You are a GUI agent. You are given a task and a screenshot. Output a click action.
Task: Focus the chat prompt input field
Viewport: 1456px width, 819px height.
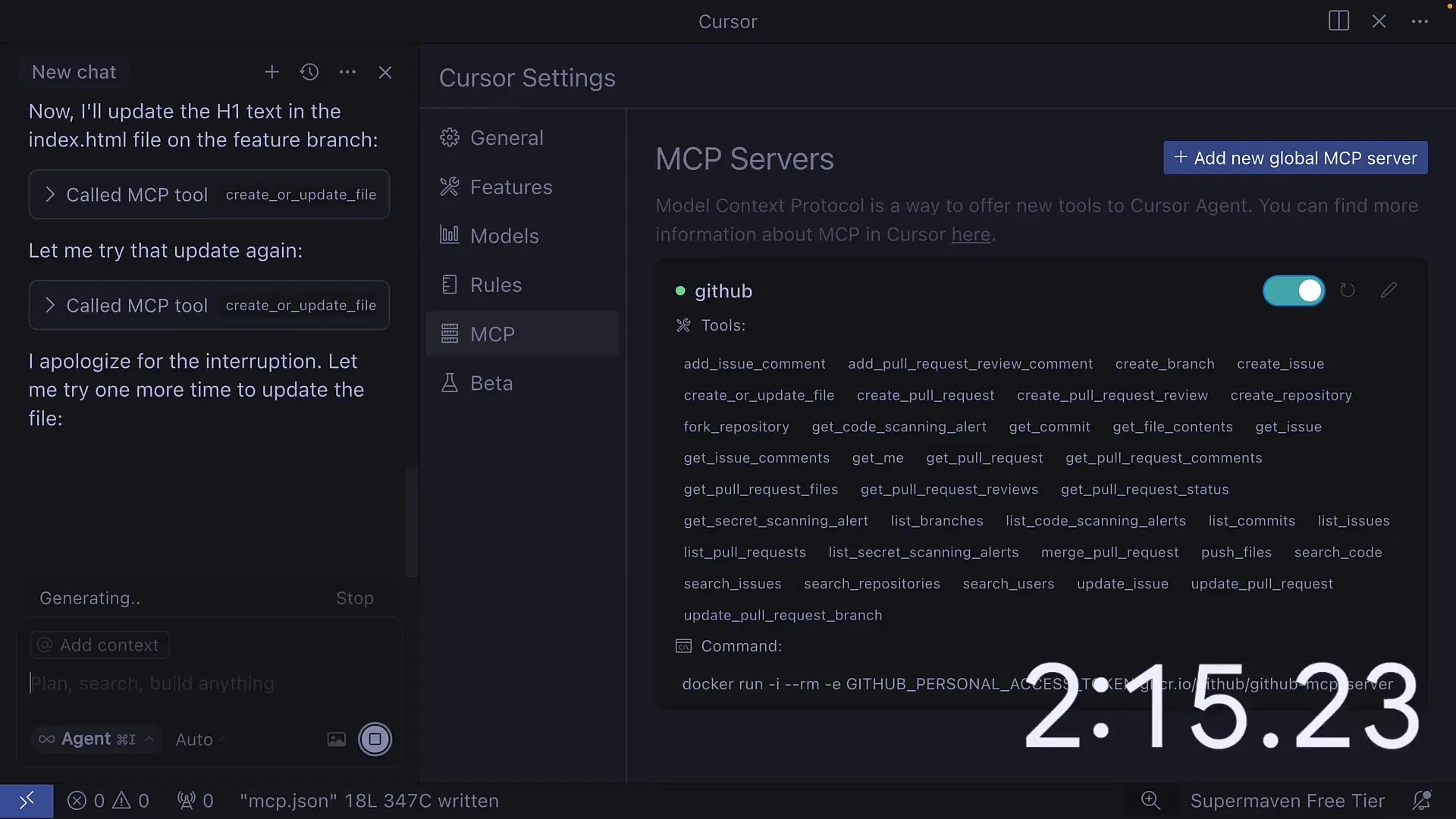209,683
